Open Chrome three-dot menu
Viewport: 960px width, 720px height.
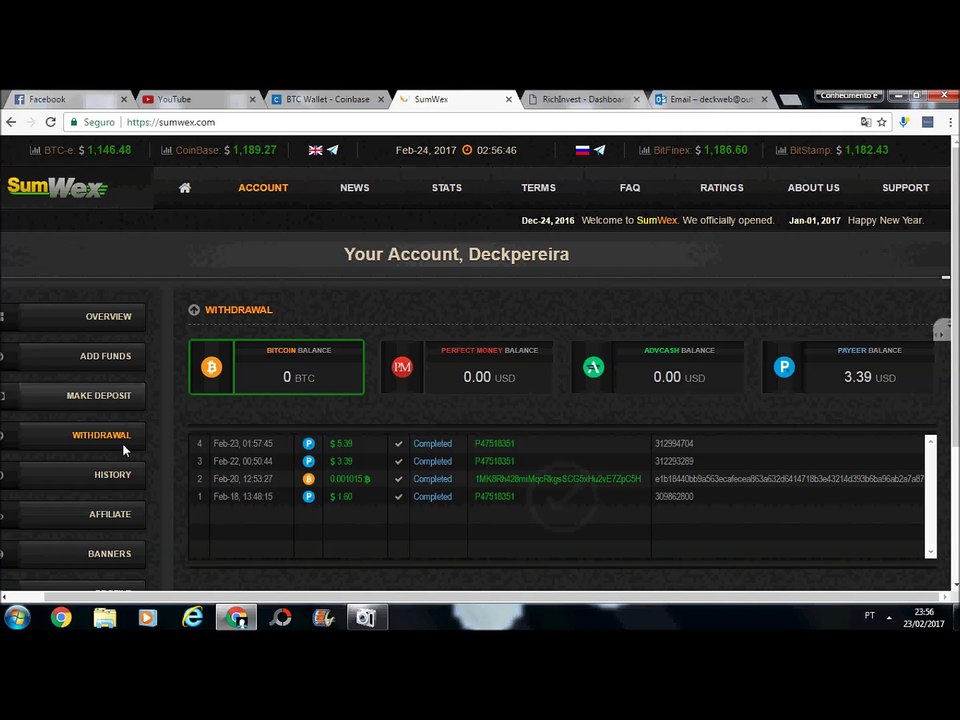tap(950, 122)
